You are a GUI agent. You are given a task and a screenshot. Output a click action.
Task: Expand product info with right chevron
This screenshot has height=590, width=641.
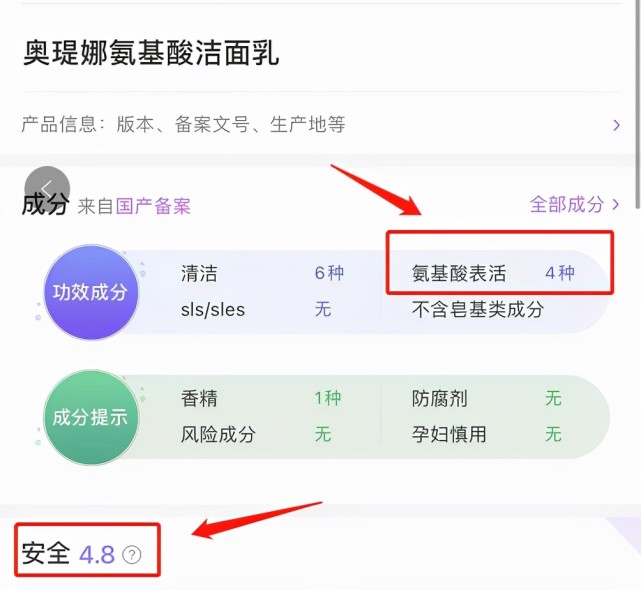[x=616, y=125]
